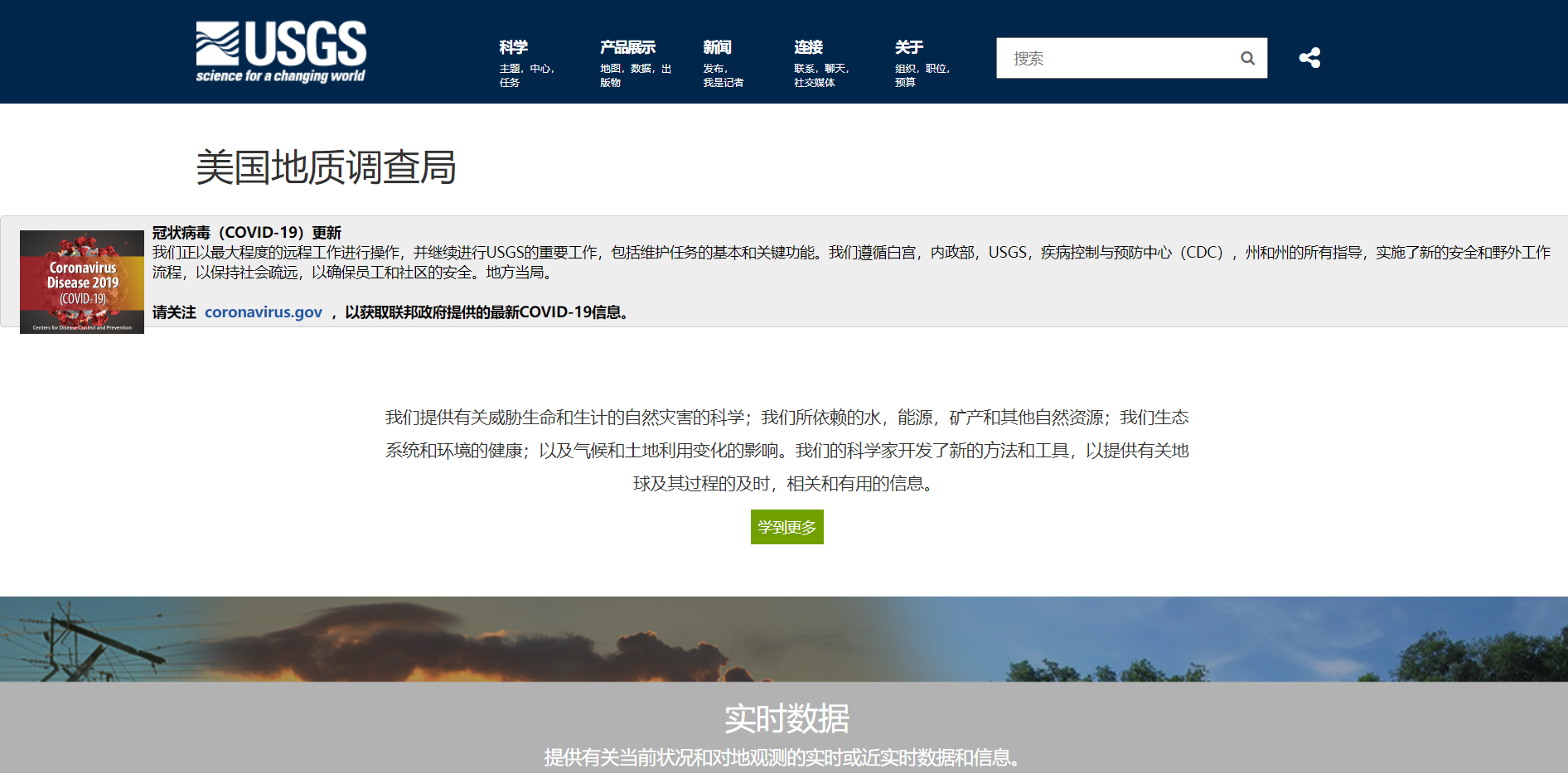1568x773 pixels.
Task: Open the 产品展示 navigation menu
Action: pos(627,47)
